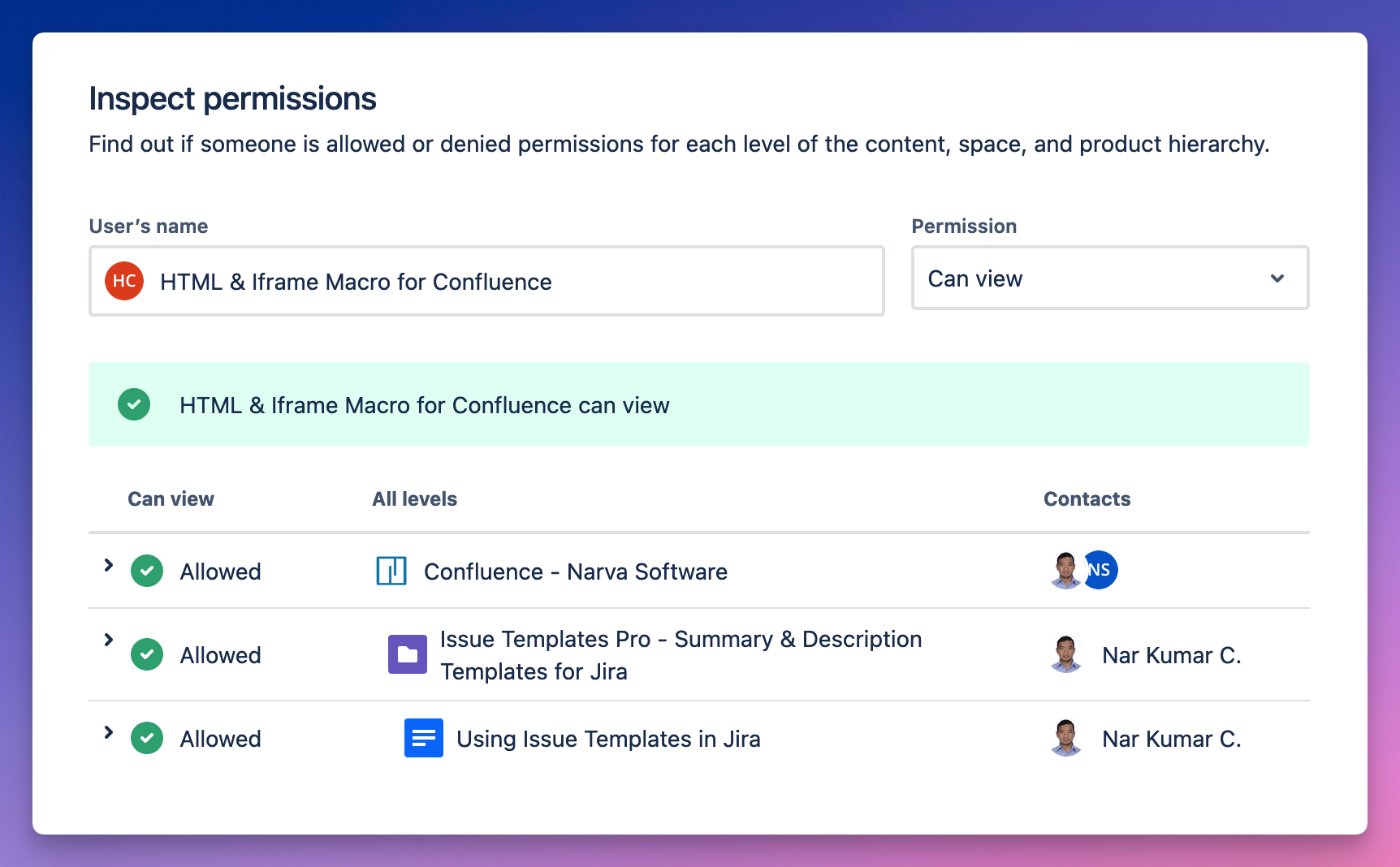The height and width of the screenshot is (867, 1400).
Task: Click the Allowed status toggle for Confluence row
Action: (147, 571)
